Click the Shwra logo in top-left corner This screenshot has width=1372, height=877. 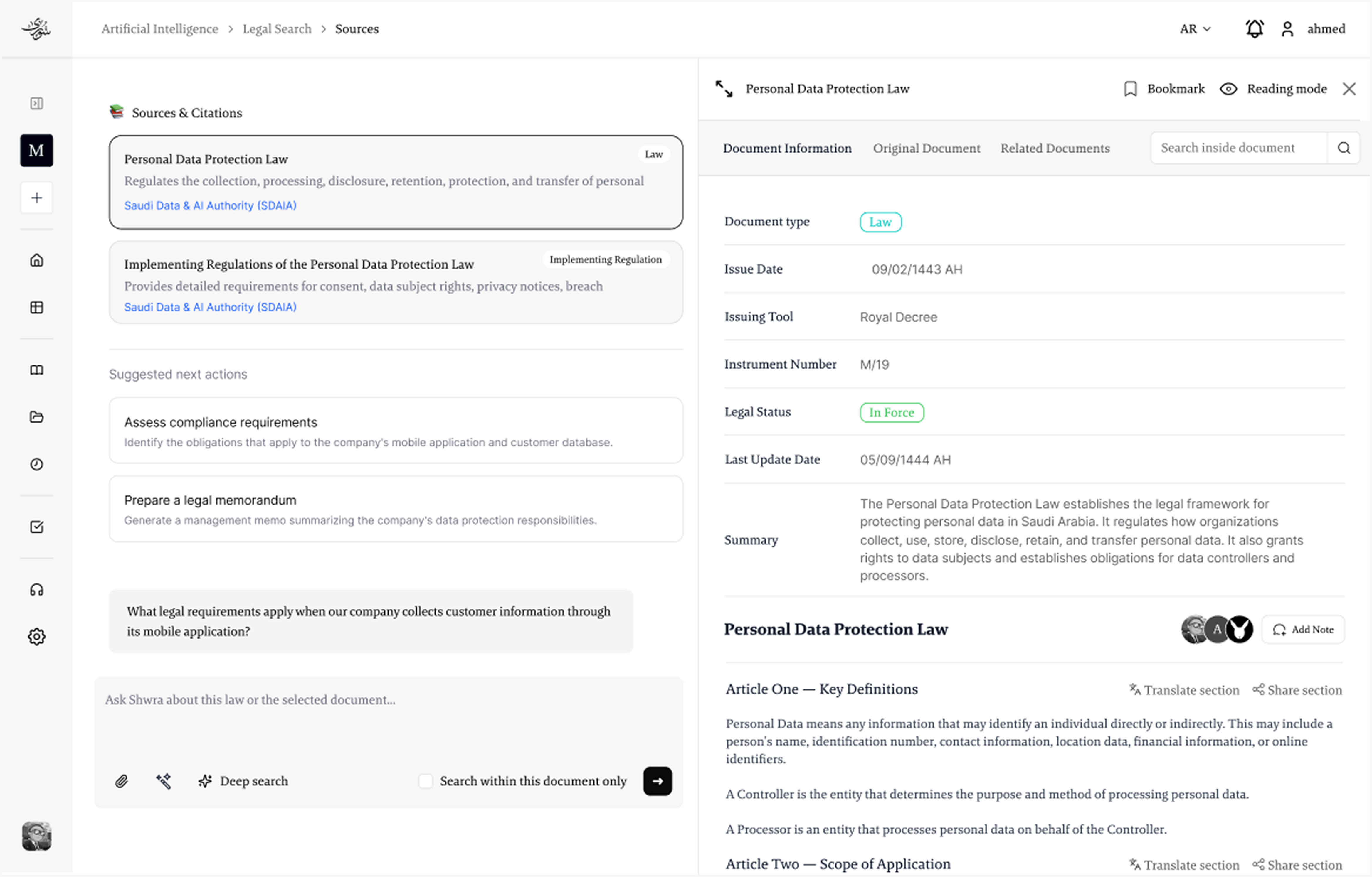coord(36,28)
